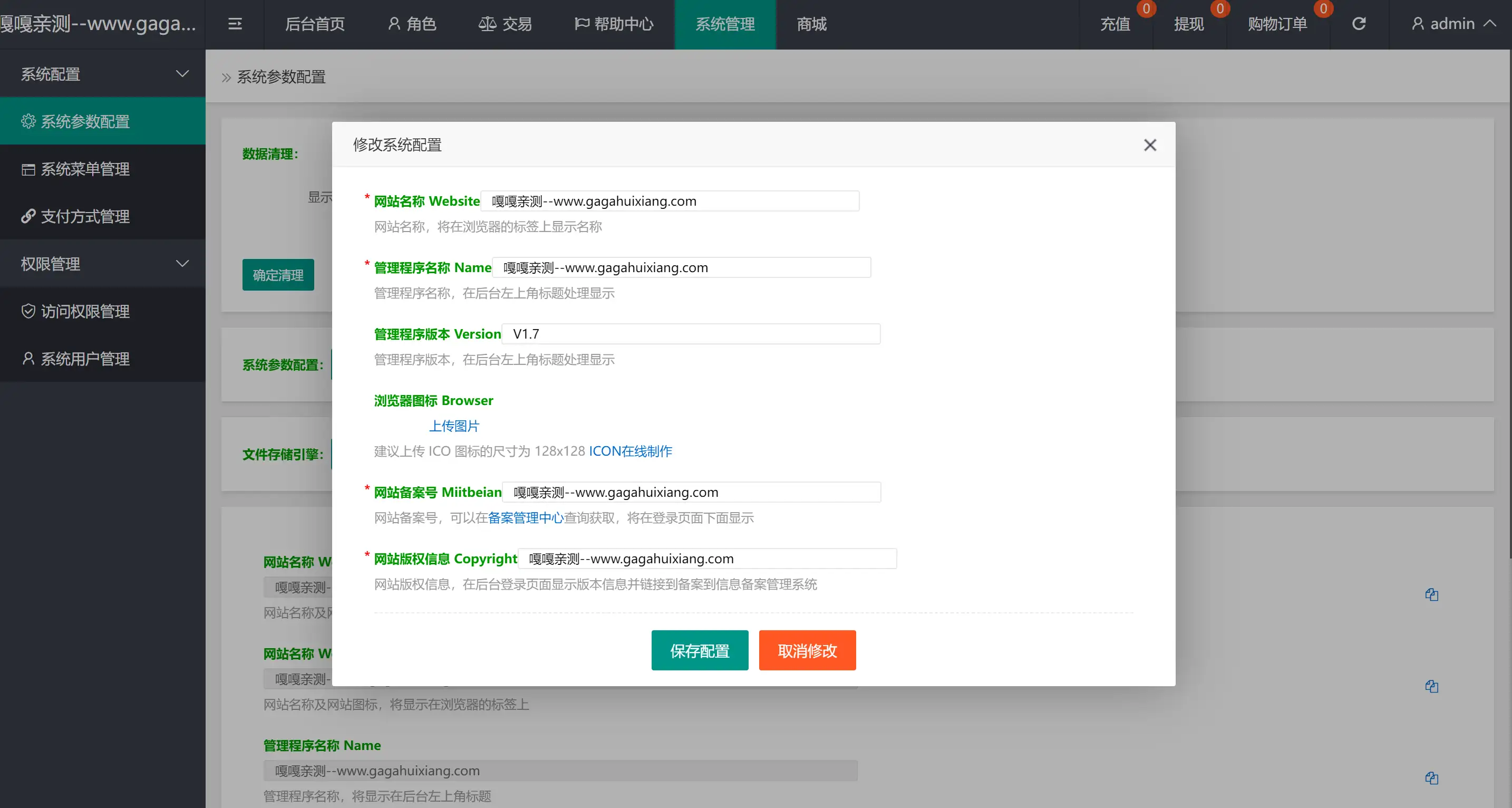1512x808 pixels.
Task: Click the 保存配置 button
Action: 700,651
